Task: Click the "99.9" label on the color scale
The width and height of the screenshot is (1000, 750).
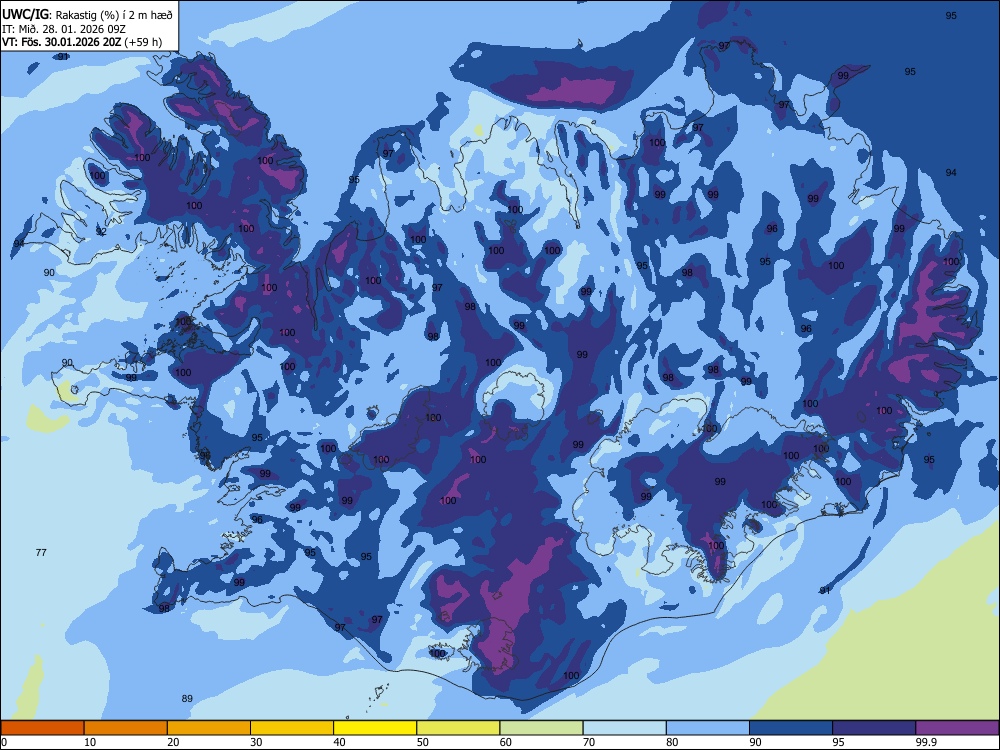Action: pyautogui.click(x=926, y=742)
